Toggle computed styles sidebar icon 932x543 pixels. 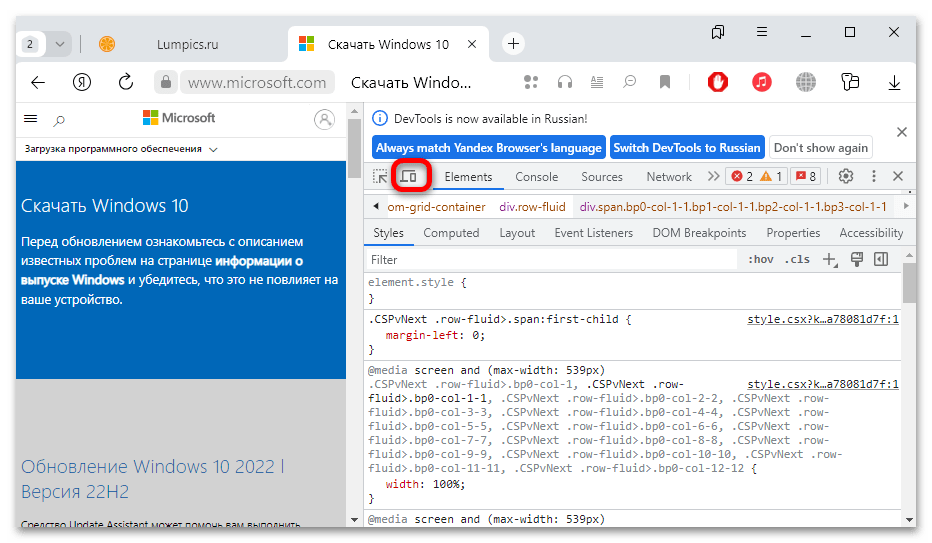881,259
